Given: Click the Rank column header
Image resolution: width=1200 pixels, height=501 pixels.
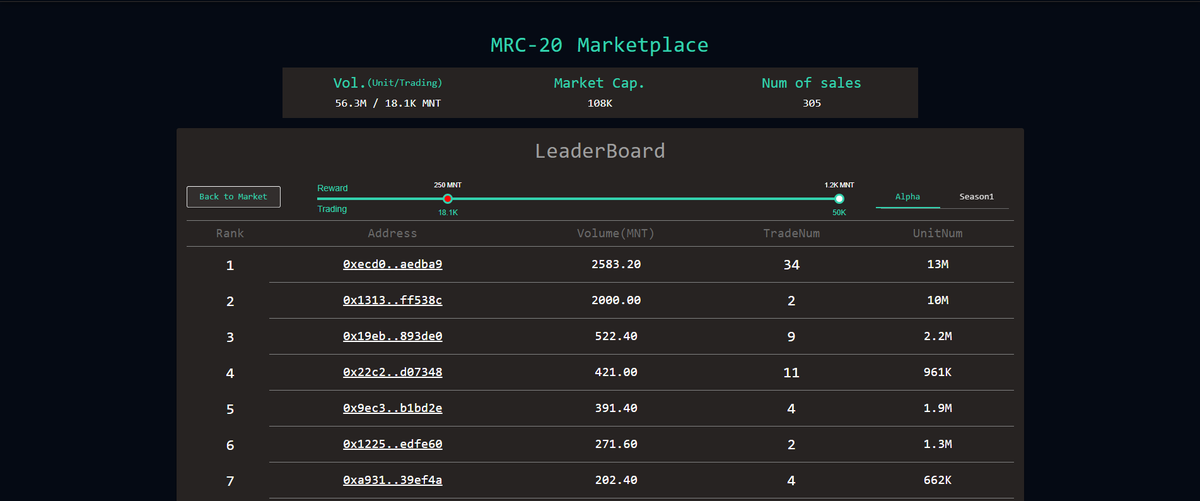Looking at the screenshot, I should tap(230, 233).
